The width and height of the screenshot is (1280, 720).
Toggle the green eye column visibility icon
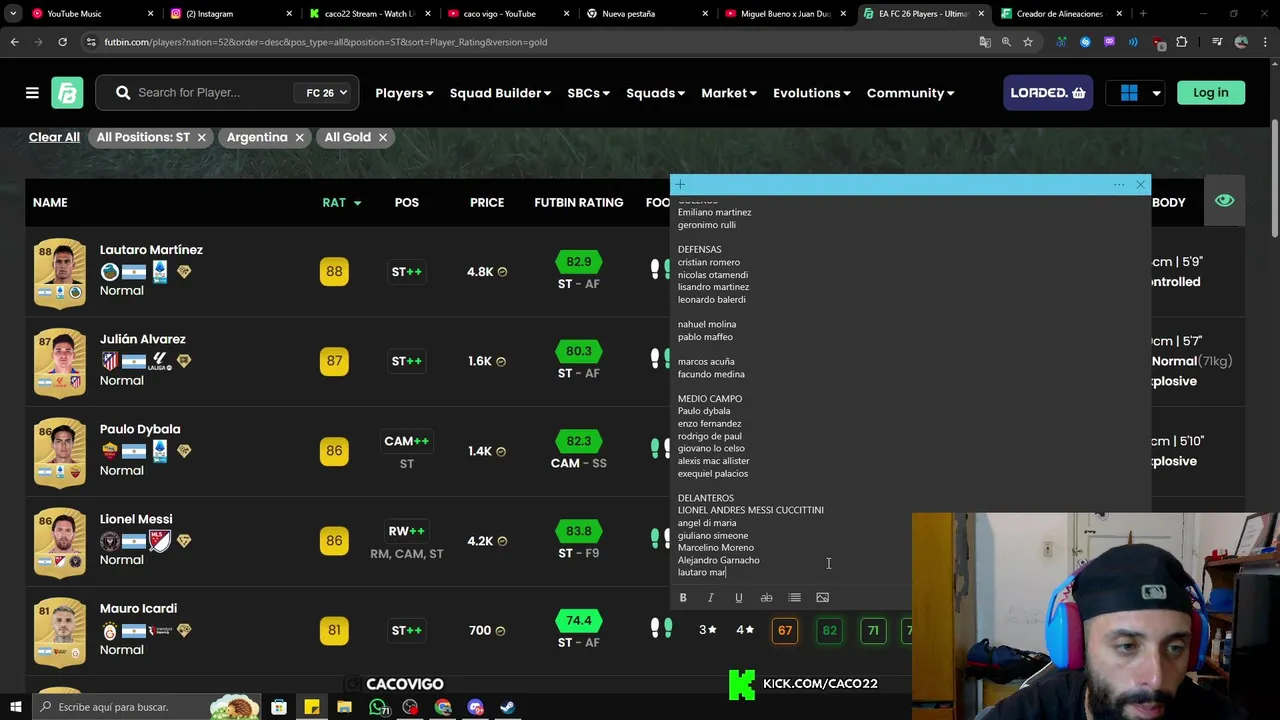(1224, 201)
